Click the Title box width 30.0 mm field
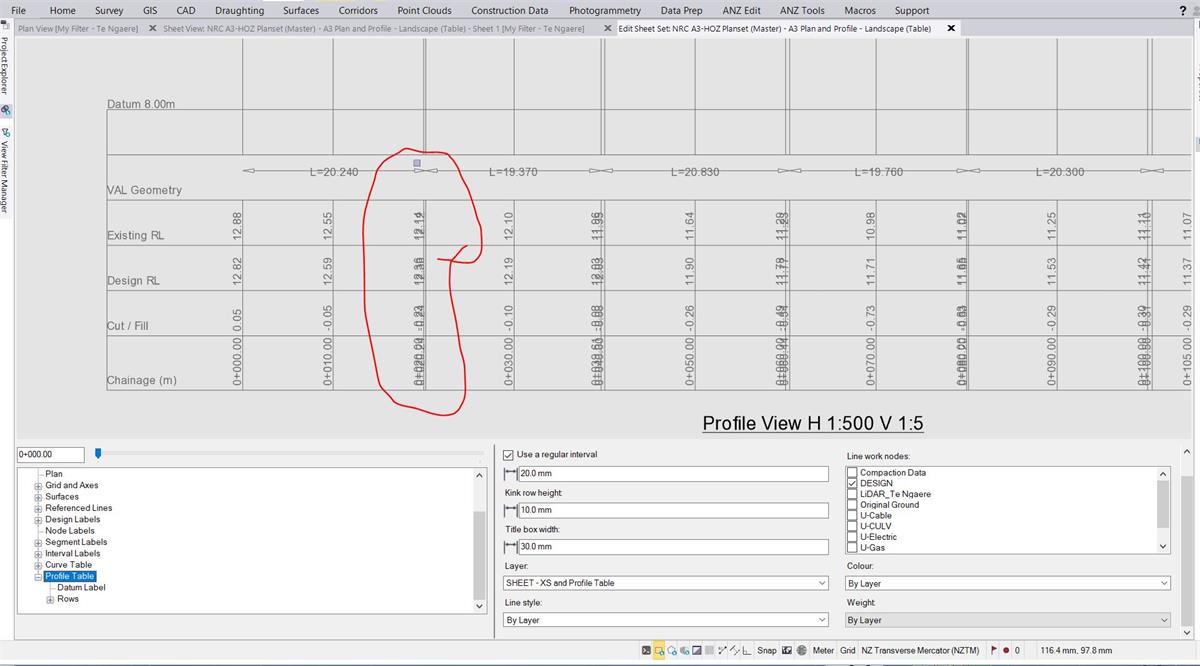This screenshot has width=1200, height=666. [x=673, y=547]
